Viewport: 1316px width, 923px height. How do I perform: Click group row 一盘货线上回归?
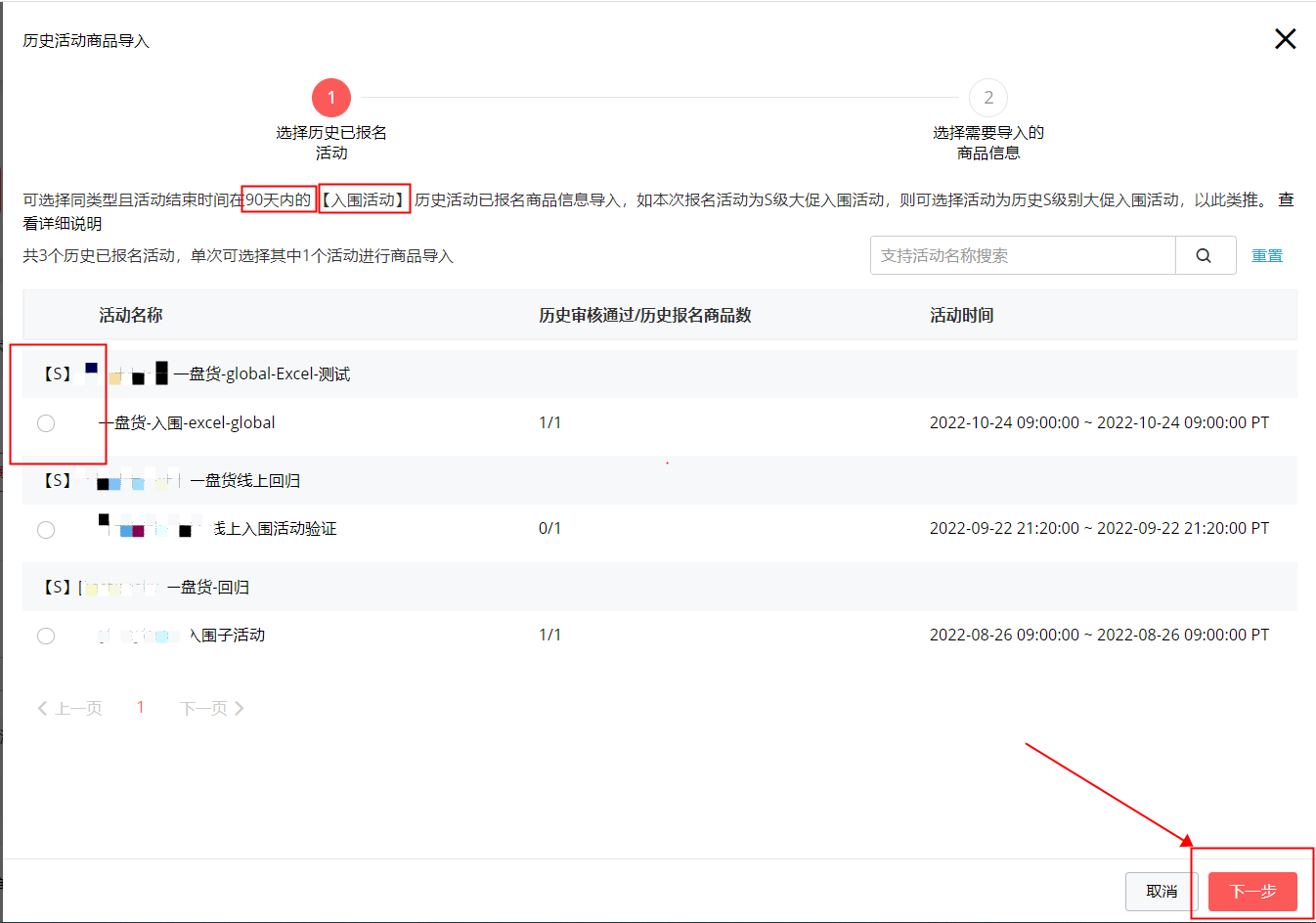[x=660, y=480]
